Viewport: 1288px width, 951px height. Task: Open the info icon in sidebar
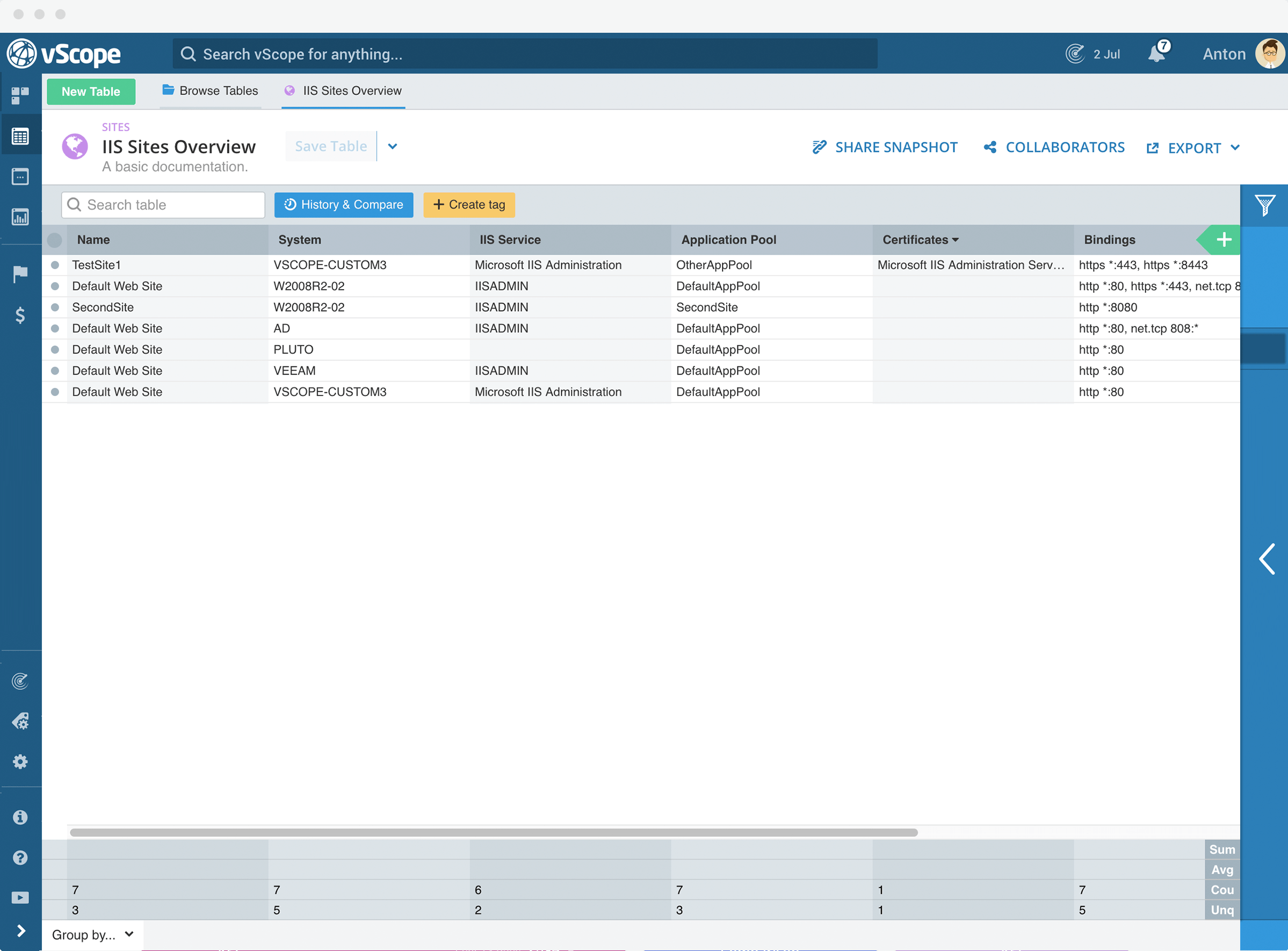click(x=20, y=817)
